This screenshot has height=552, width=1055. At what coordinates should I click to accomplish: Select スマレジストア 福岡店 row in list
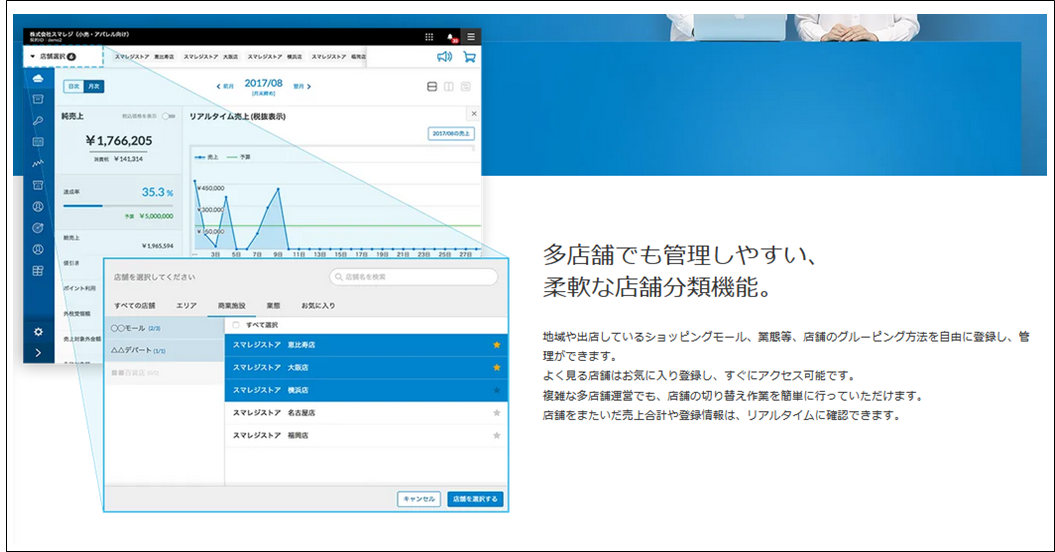click(x=366, y=436)
